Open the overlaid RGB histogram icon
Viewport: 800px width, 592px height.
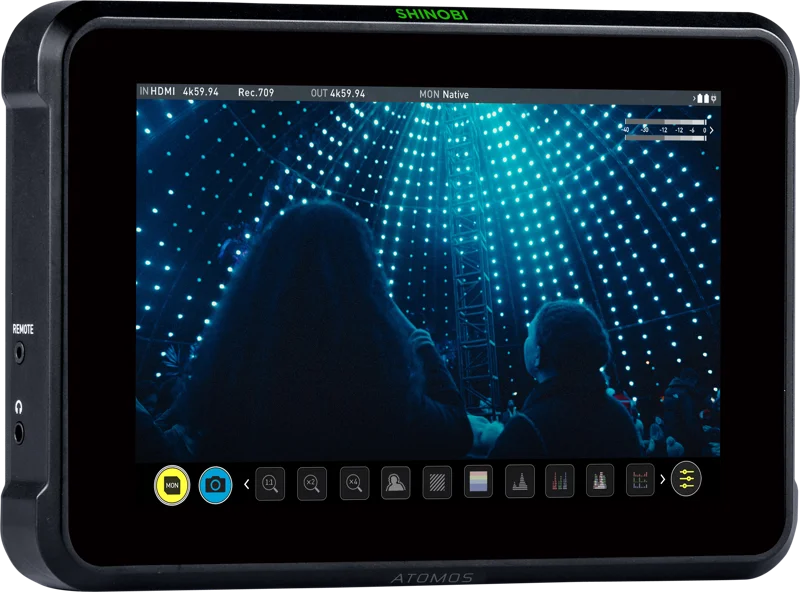[x=600, y=480]
